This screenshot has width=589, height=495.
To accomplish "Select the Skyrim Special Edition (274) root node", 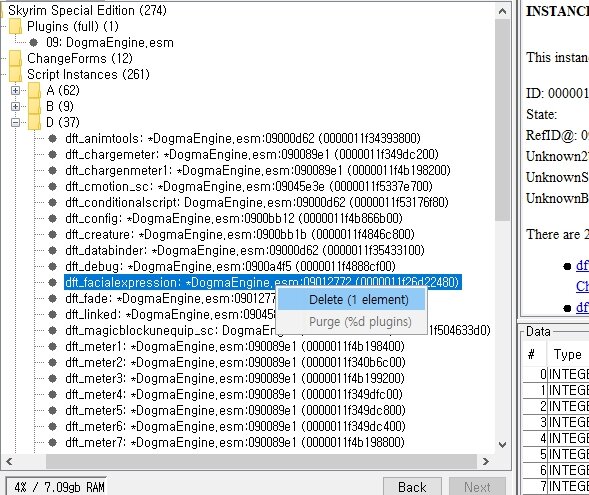I will [x=87, y=11].
